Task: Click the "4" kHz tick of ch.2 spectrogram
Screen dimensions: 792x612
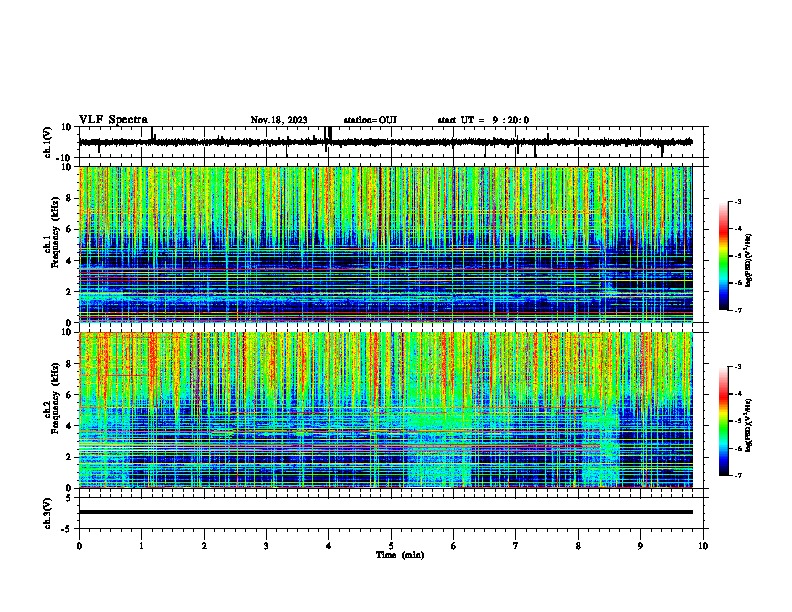Action: click(x=69, y=426)
